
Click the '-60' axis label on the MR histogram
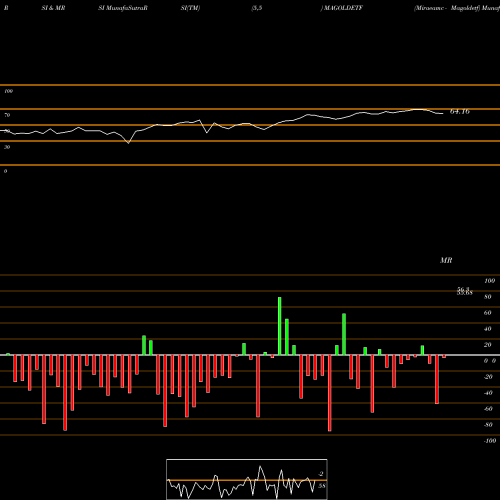488,409
